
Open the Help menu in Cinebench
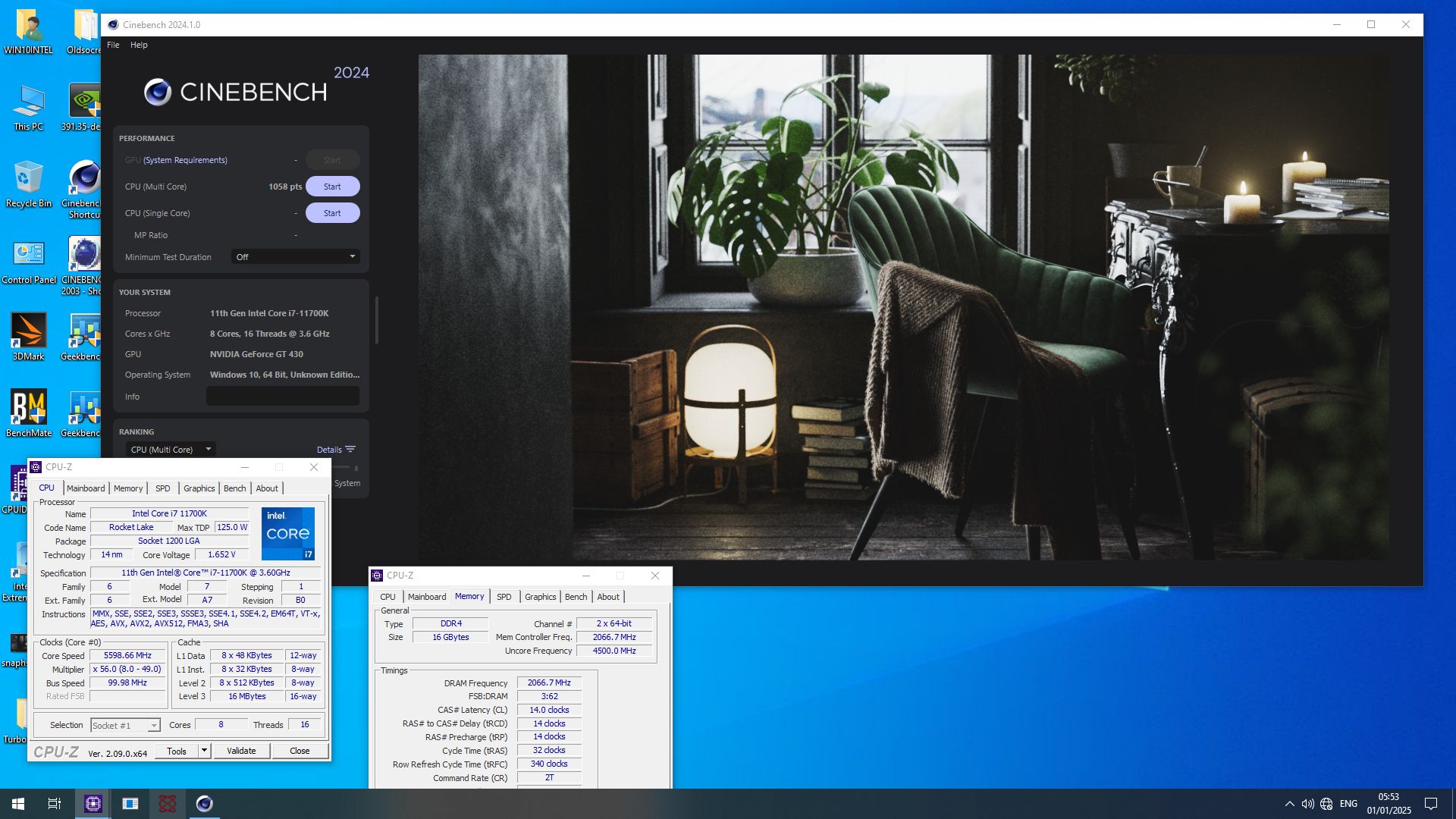point(139,45)
